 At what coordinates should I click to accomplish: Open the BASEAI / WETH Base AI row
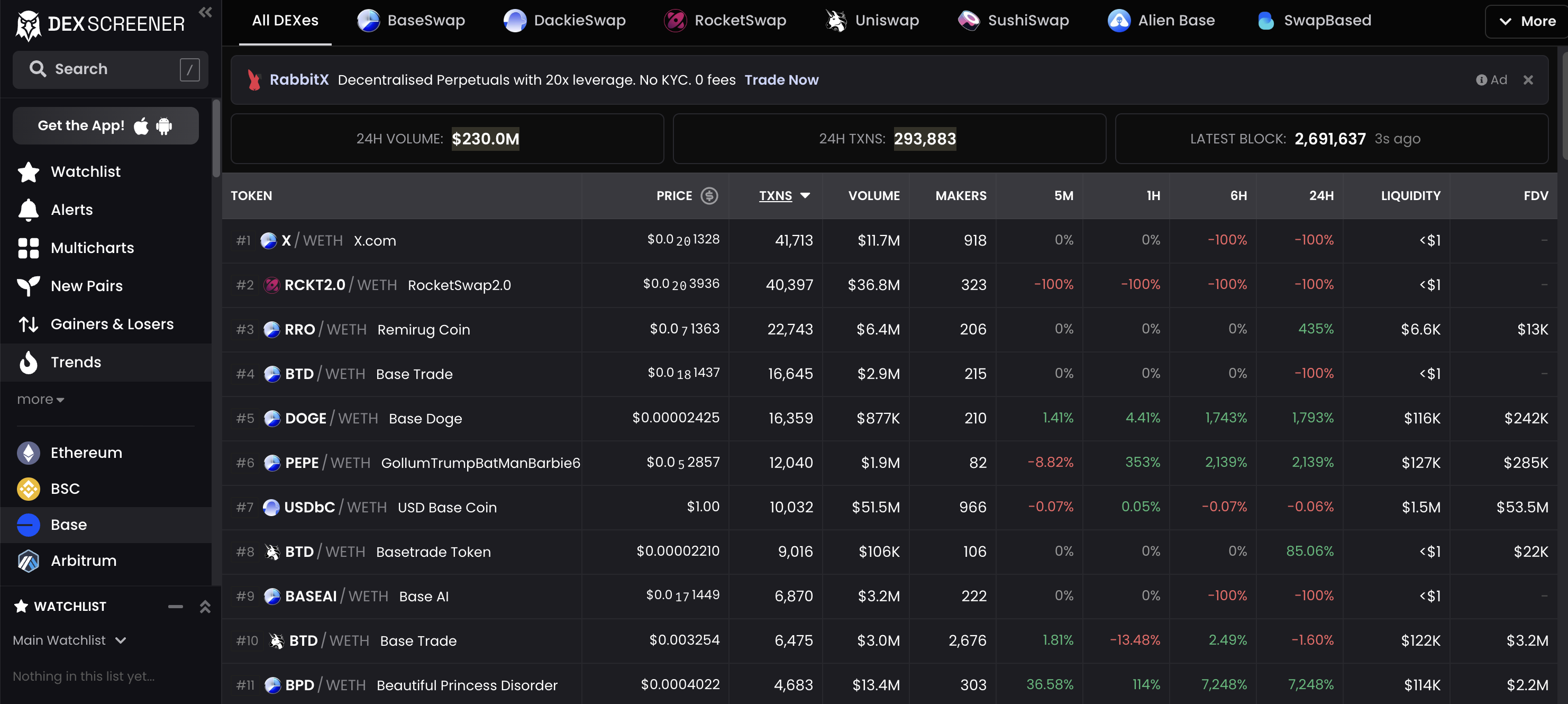point(889,596)
